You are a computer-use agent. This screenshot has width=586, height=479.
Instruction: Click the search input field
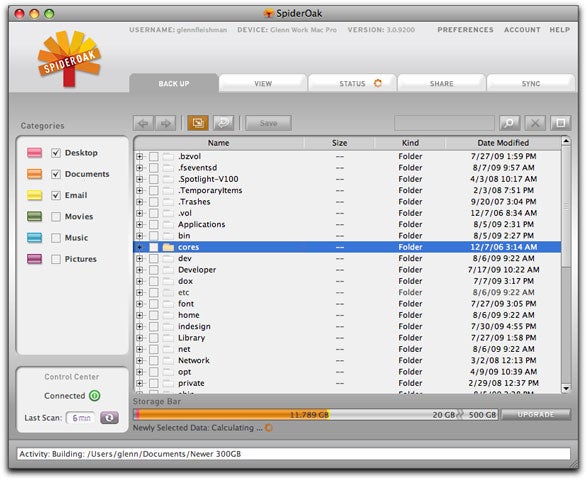pyautogui.click(x=444, y=123)
